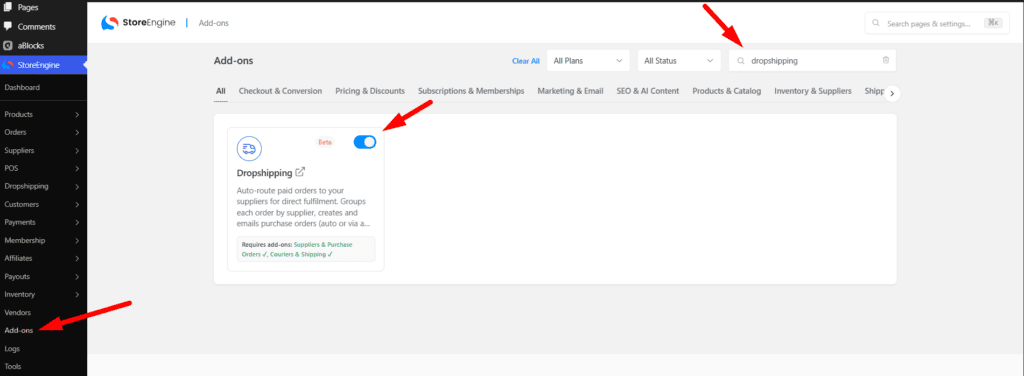Click the Search pages & settings field

tap(937, 23)
